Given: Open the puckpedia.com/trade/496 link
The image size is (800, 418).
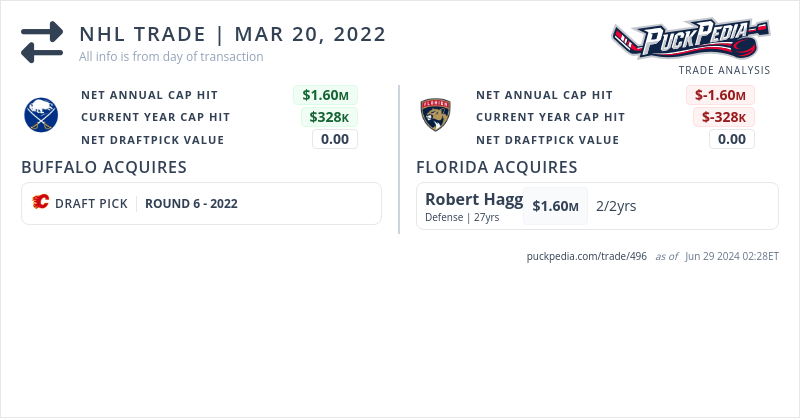Looking at the screenshot, I should (x=586, y=256).
